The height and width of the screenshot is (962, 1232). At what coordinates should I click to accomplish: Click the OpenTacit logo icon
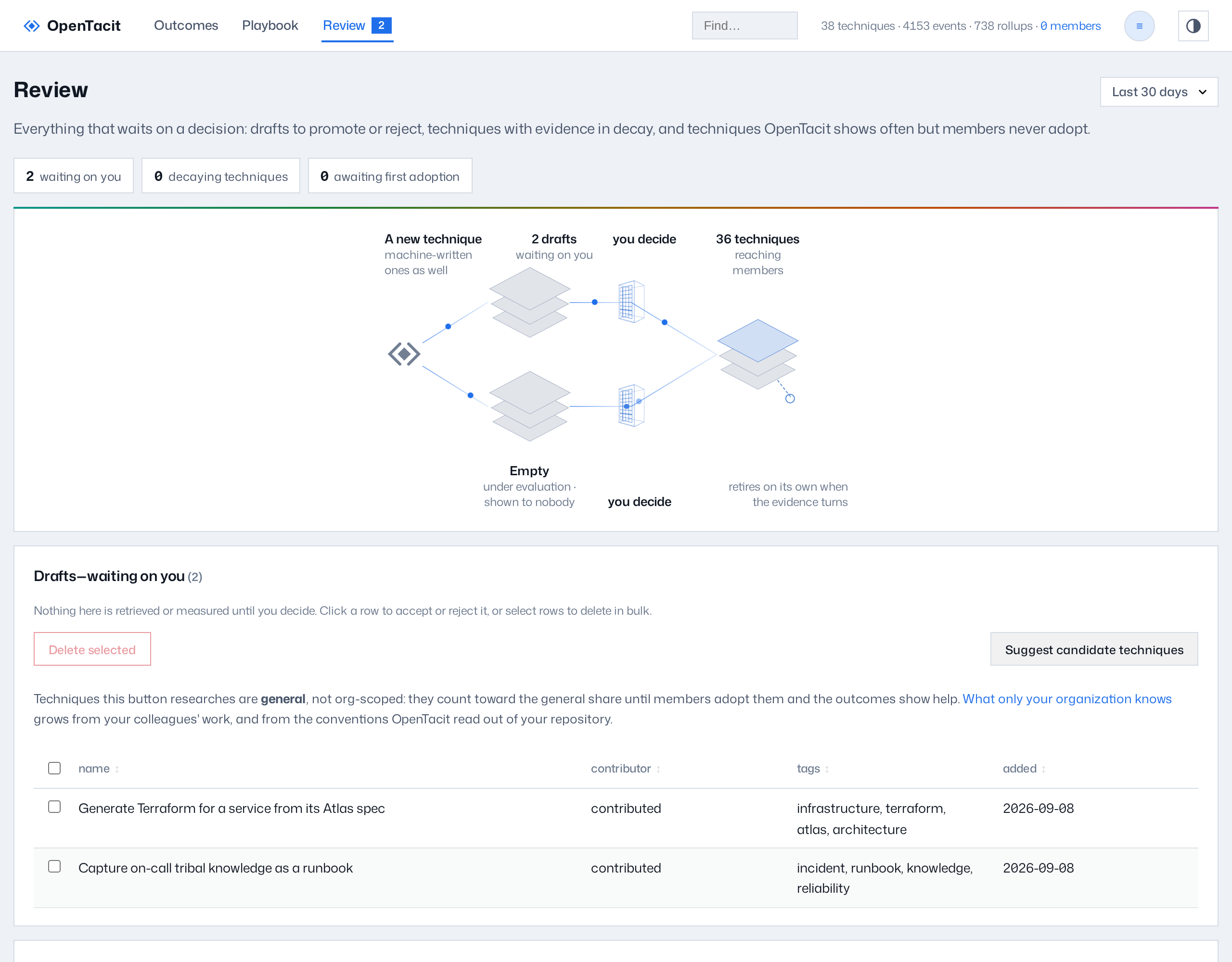coord(32,26)
